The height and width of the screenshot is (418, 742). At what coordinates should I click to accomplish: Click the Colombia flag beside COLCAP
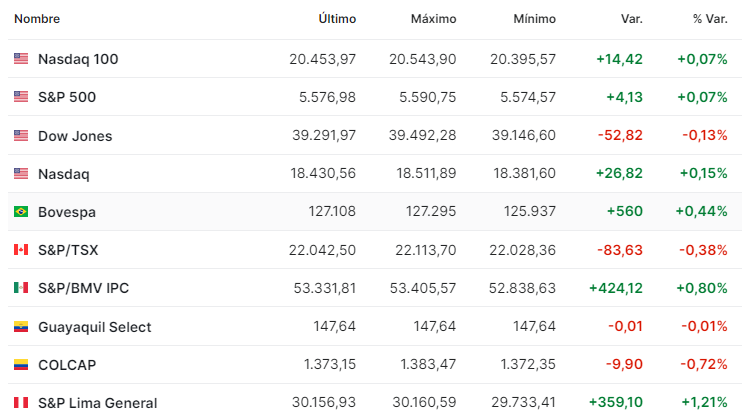click(21, 365)
